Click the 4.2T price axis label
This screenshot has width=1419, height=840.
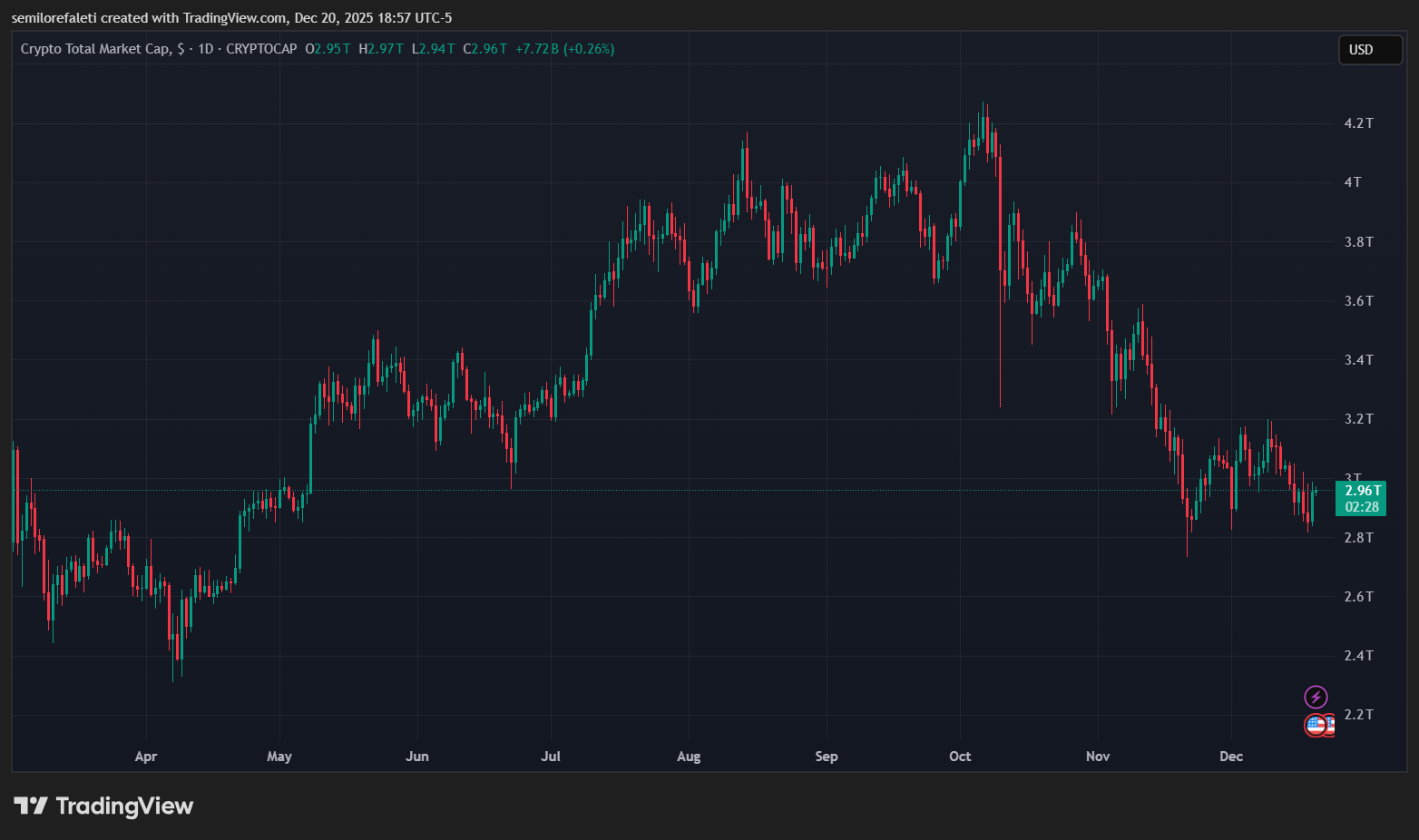[x=1359, y=123]
